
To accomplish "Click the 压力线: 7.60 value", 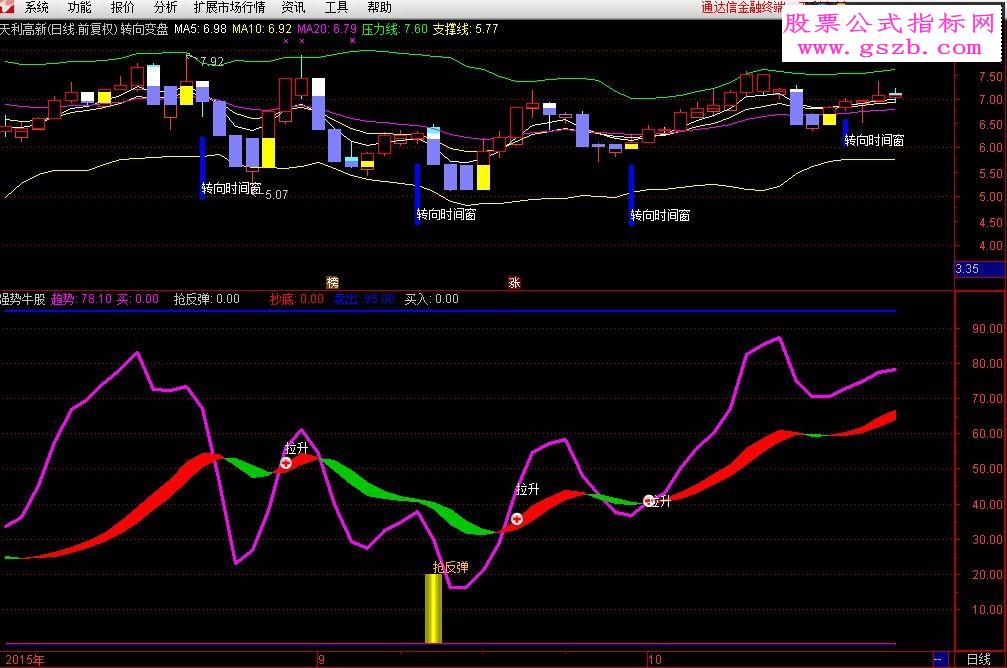I will point(394,29).
